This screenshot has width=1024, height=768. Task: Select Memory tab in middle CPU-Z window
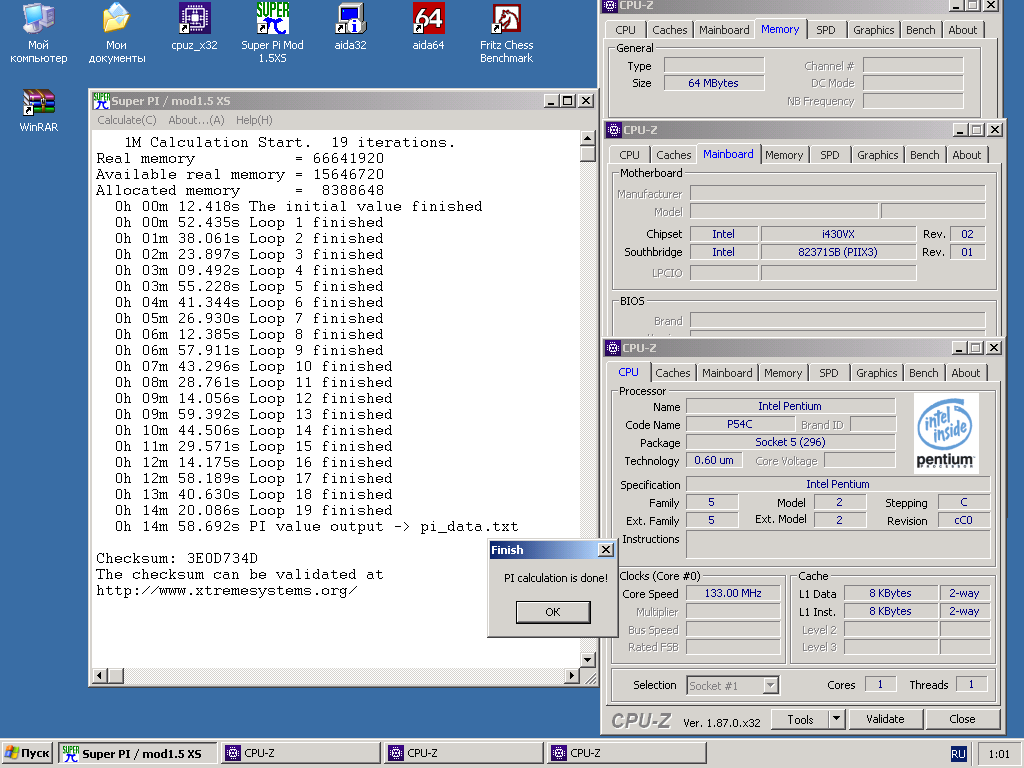[x=784, y=155]
